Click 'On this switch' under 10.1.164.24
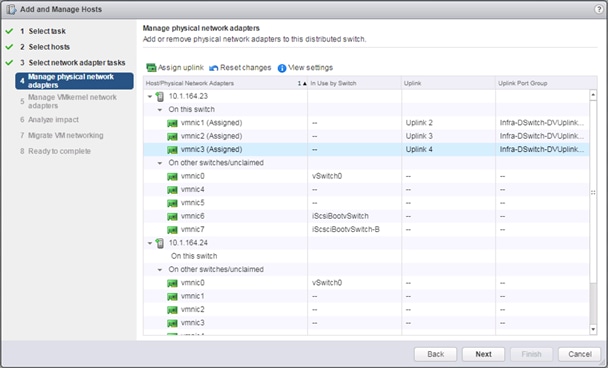 pyautogui.click(x=194, y=256)
